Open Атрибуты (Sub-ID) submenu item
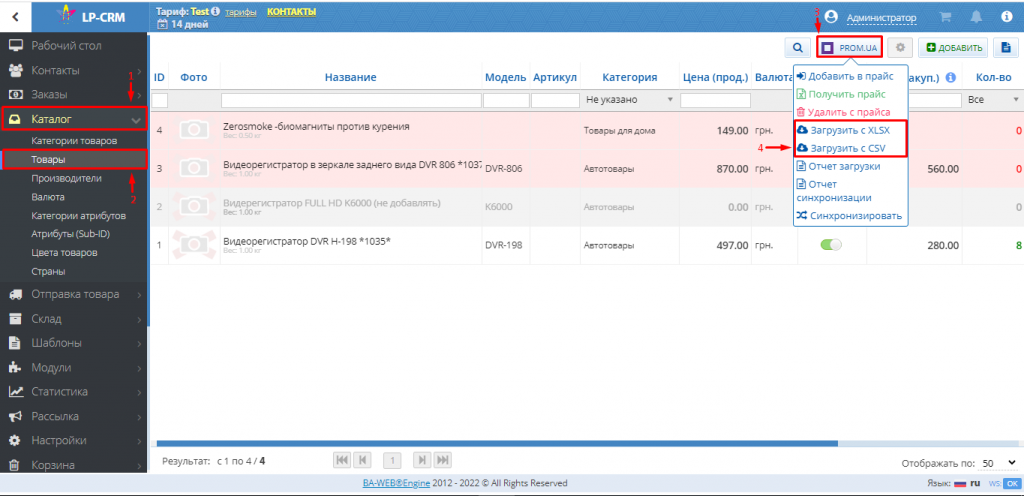Viewport: 1024px width, 496px height. click(x=71, y=234)
